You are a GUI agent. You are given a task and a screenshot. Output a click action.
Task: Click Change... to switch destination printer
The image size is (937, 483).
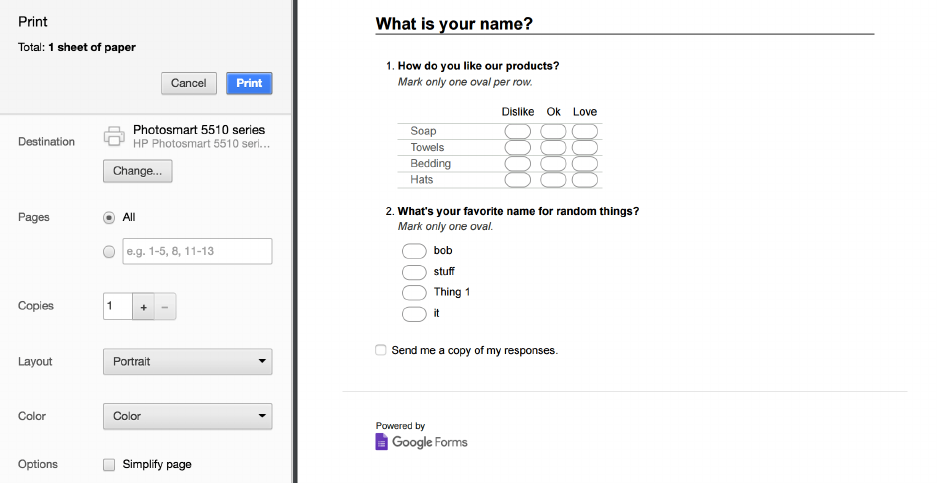coord(137,171)
